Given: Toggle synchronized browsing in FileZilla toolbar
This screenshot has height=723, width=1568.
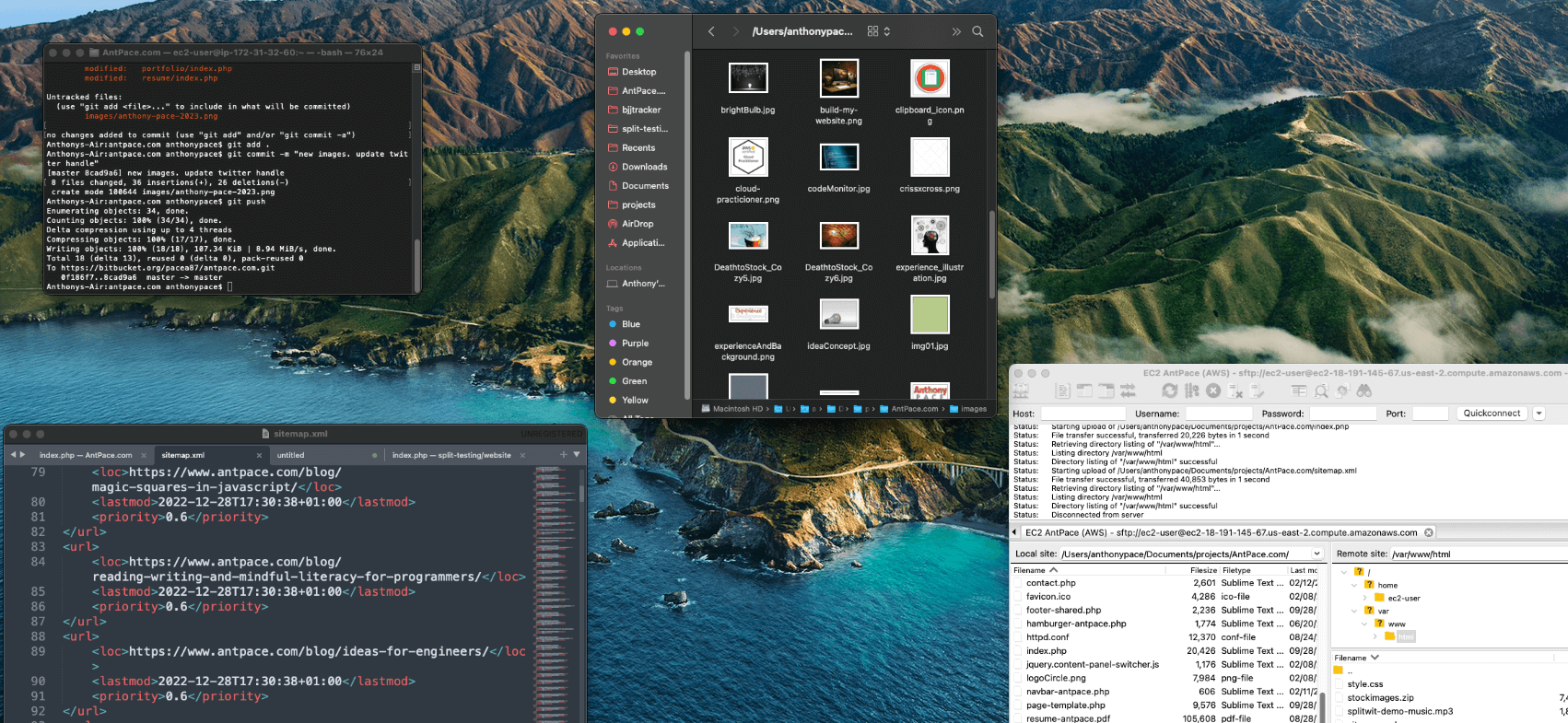Looking at the screenshot, I should 1342,391.
